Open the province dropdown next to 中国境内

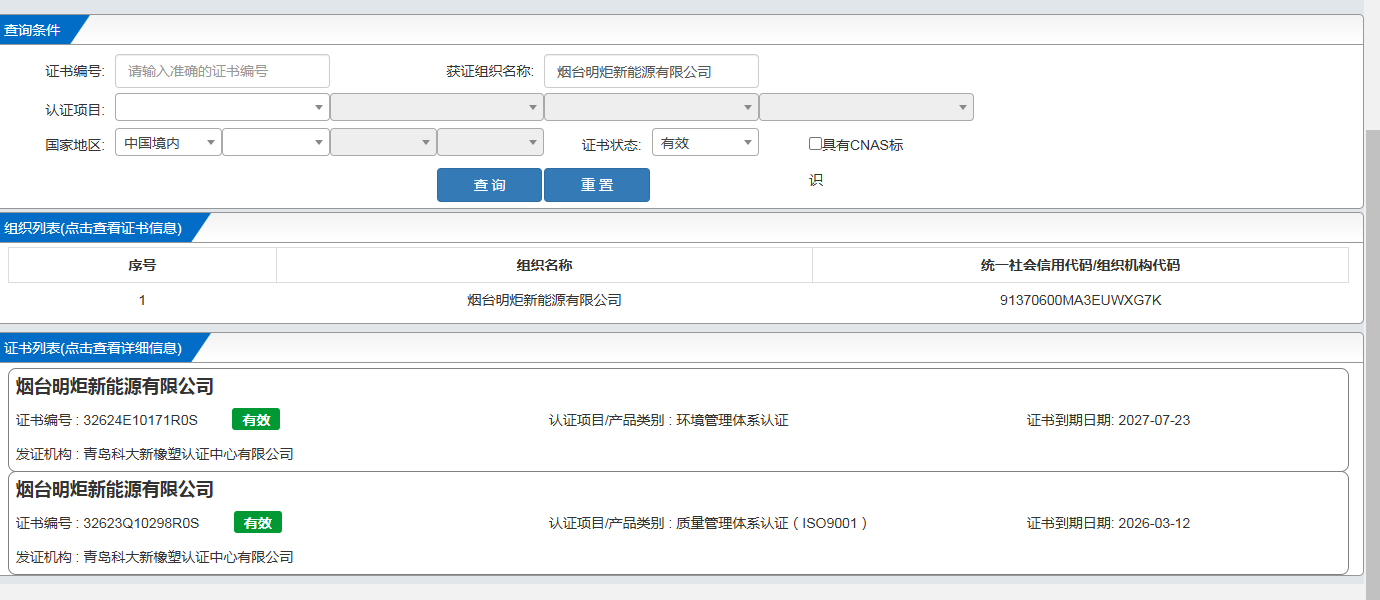(276, 143)
